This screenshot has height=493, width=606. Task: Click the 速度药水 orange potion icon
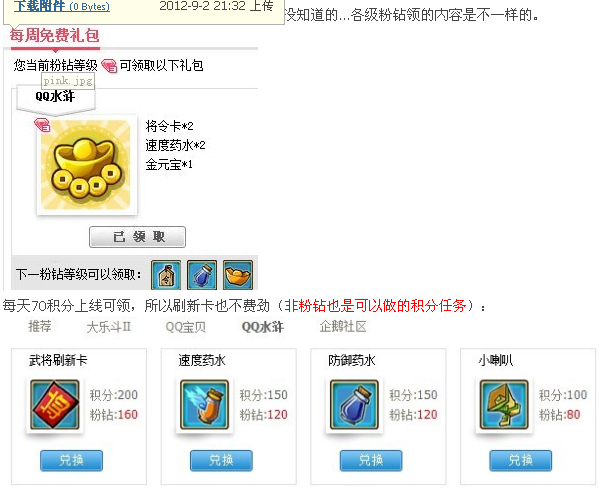(204, 405)
